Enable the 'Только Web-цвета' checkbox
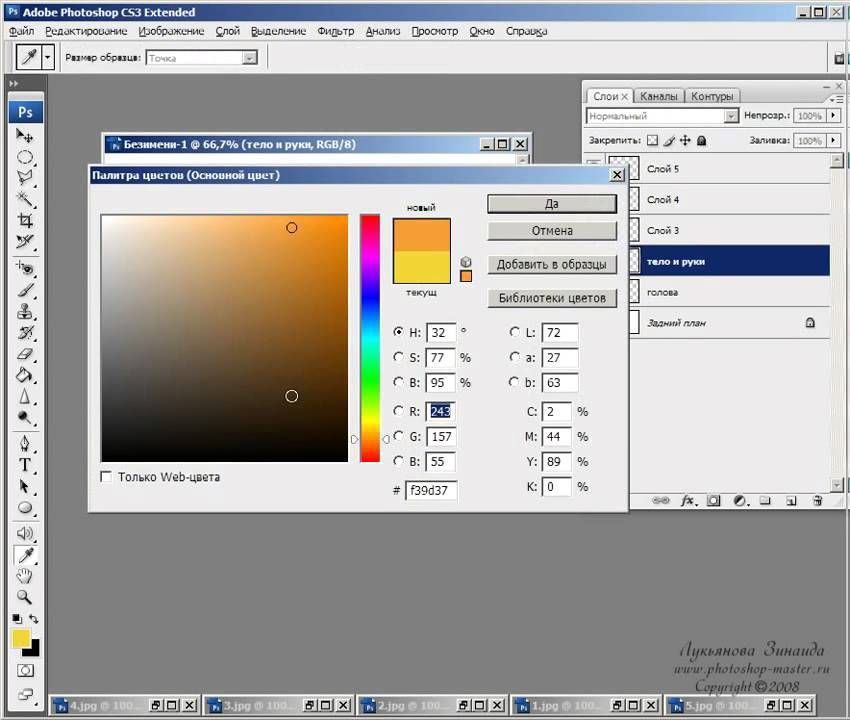The height and width of the screenshot is (720, 850). coord(107,477)
